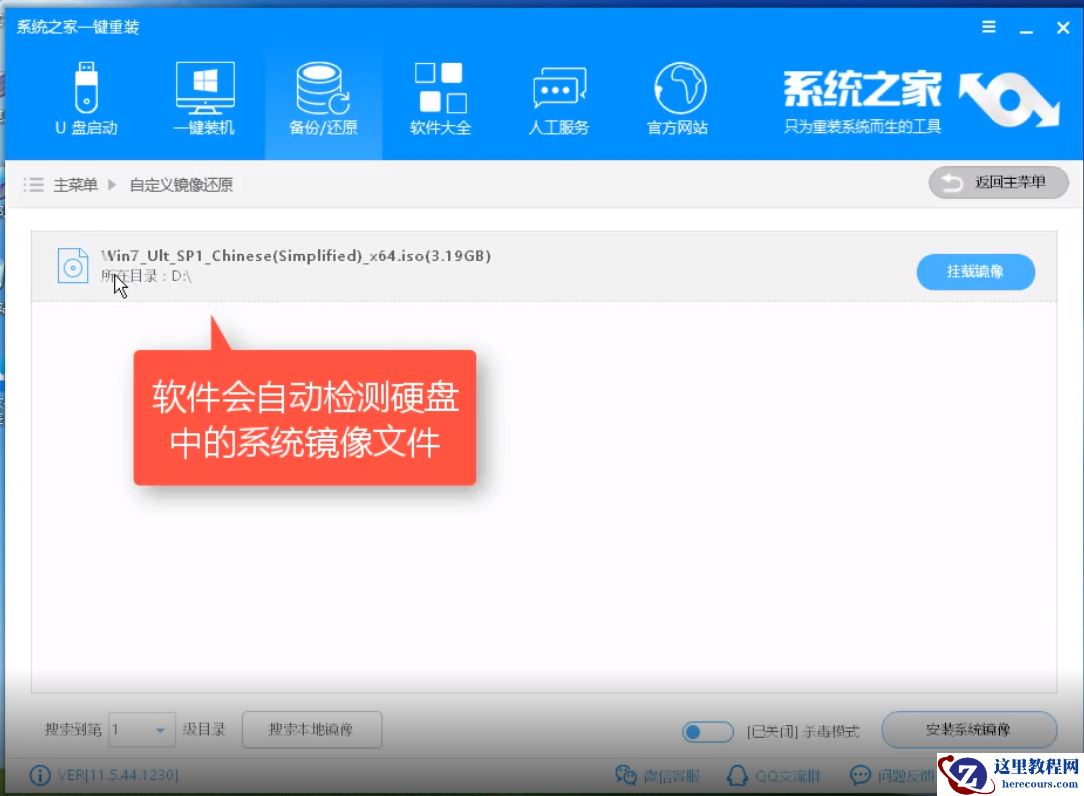This screenshot has width=1084, height=796.
Task: Open the directory level dropdown
Action: (x=141, y=730)
